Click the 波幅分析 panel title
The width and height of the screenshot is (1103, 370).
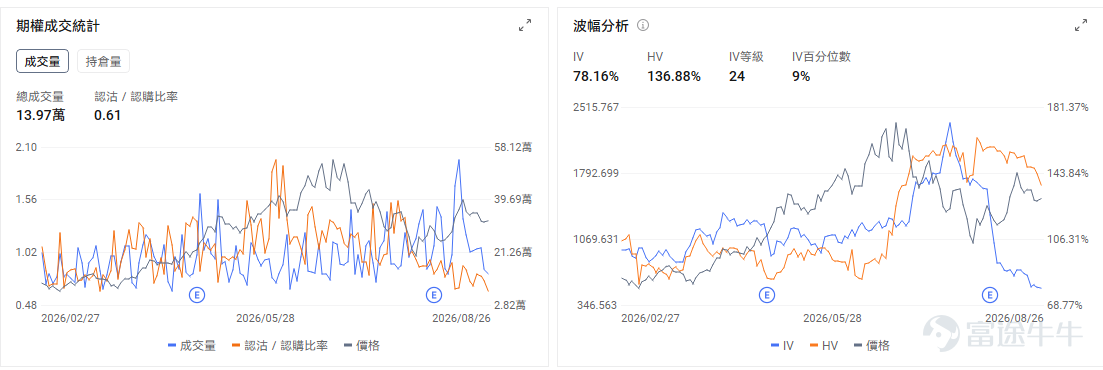click(x=602, y=26)
